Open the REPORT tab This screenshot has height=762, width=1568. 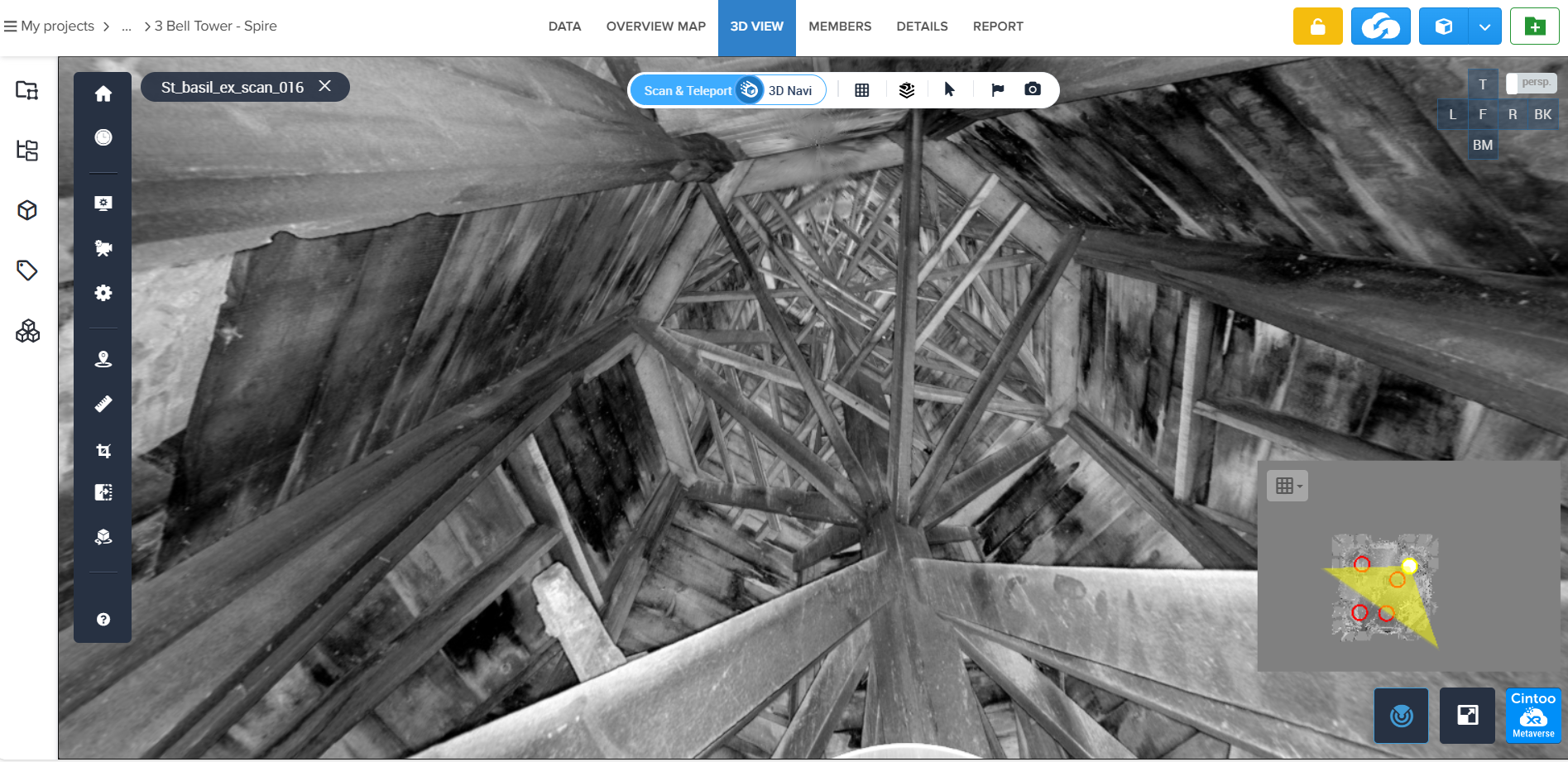pyautogui.click(x=998, y=26)
